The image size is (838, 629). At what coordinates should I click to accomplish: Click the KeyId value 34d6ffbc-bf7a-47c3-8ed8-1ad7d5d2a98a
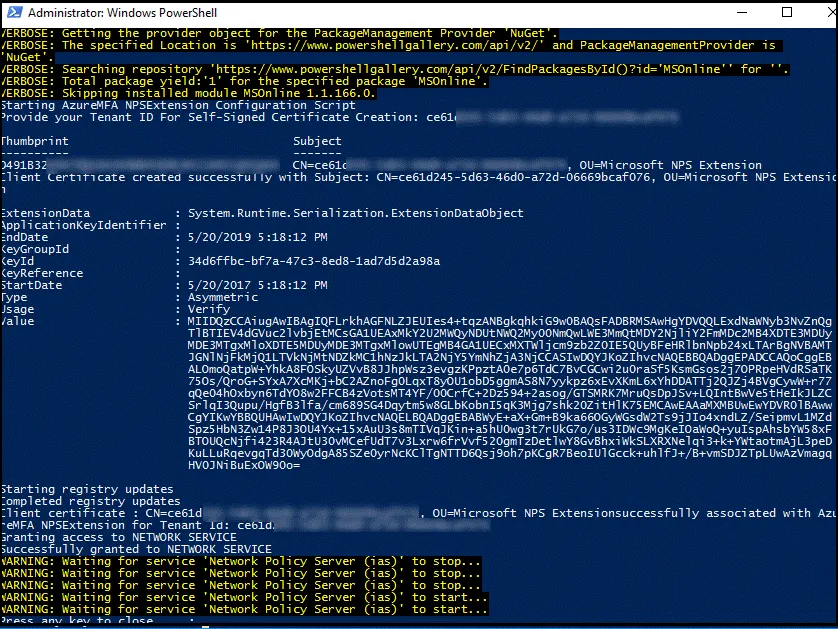[x=314, y=261]
